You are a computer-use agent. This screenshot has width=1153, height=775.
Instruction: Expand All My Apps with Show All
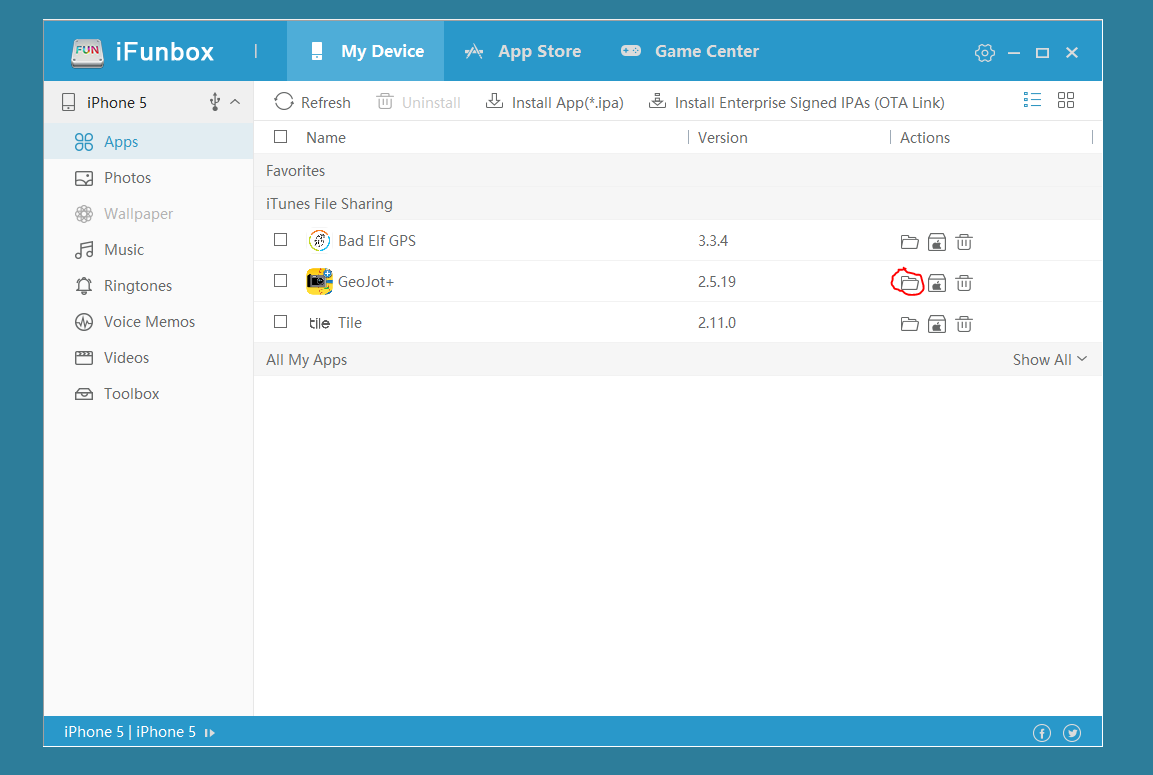click(x=1049, y=360)
